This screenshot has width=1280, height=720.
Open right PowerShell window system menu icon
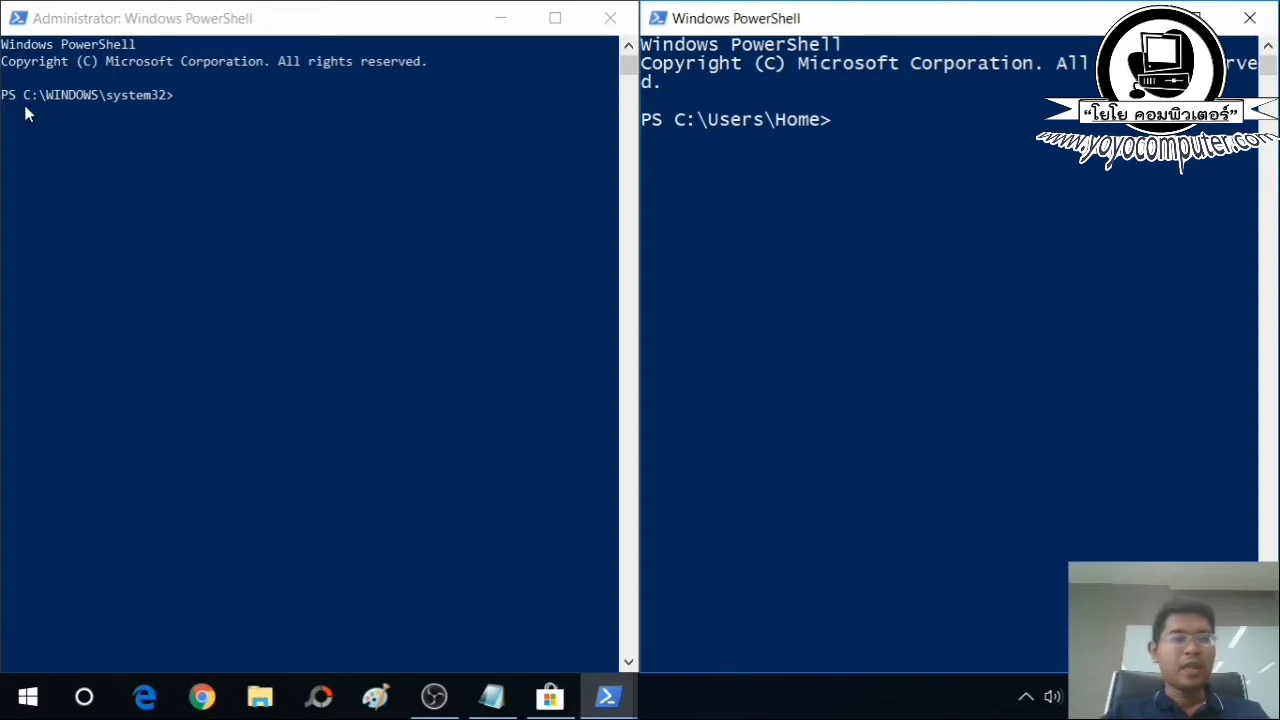657,18
